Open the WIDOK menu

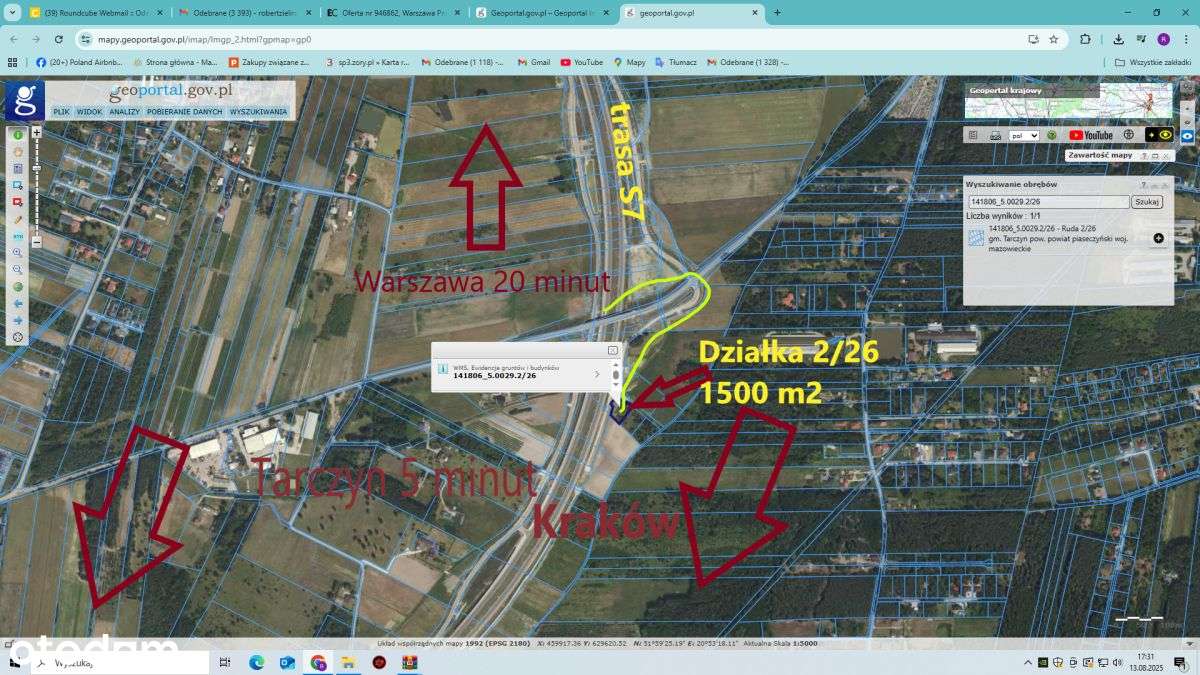point(90,112)
